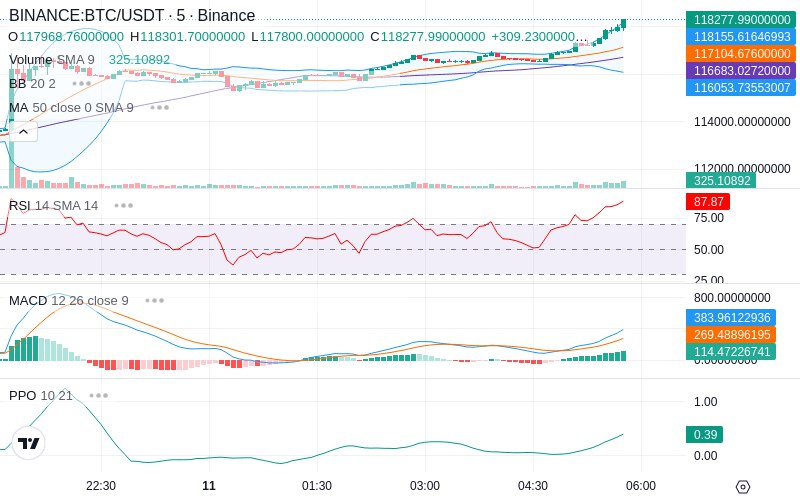Click the current price label 118277.99
Viewport: 800px width, 500px height.
point(741,19)
